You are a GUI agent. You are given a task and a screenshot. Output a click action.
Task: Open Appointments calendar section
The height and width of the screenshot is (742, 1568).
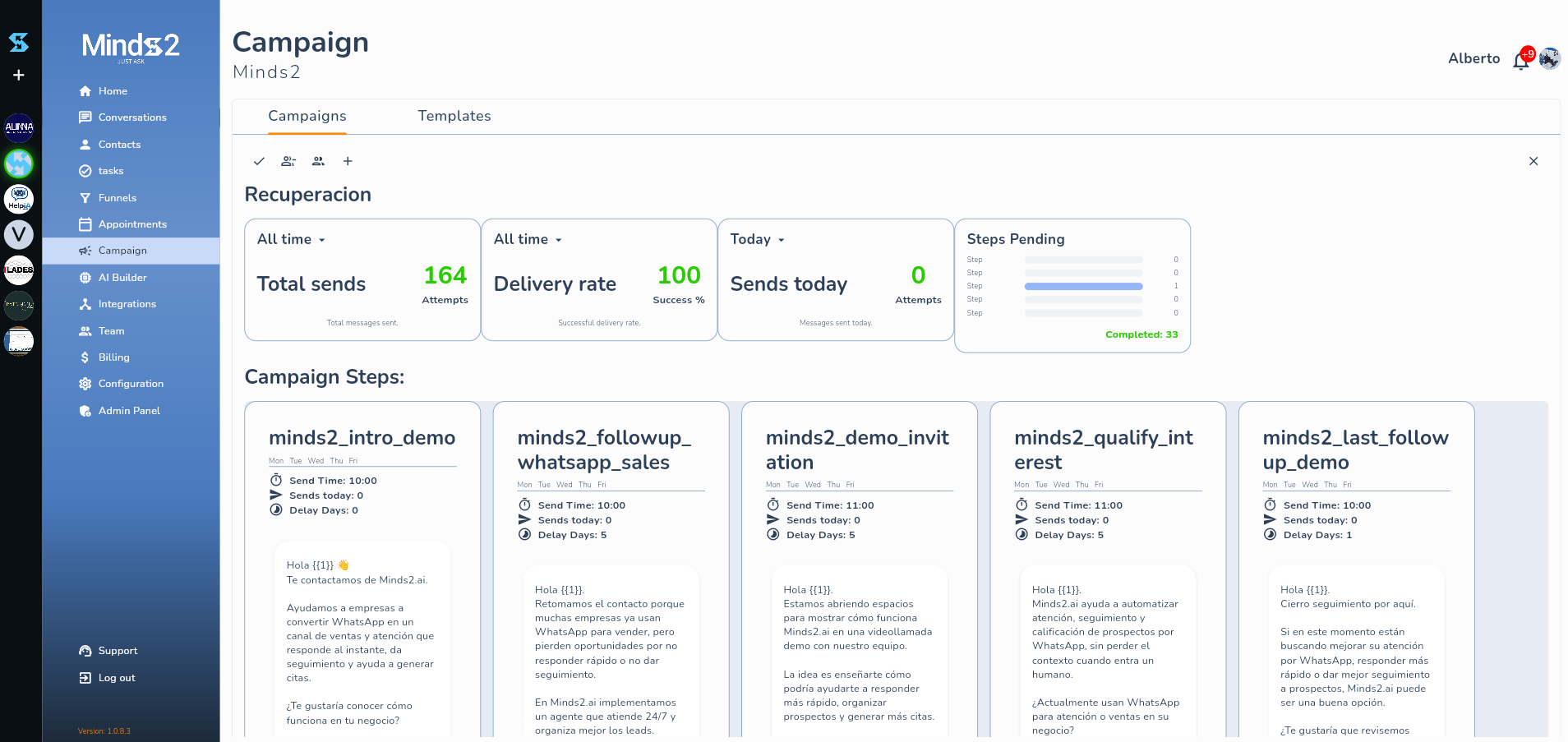tap(131, 224)
